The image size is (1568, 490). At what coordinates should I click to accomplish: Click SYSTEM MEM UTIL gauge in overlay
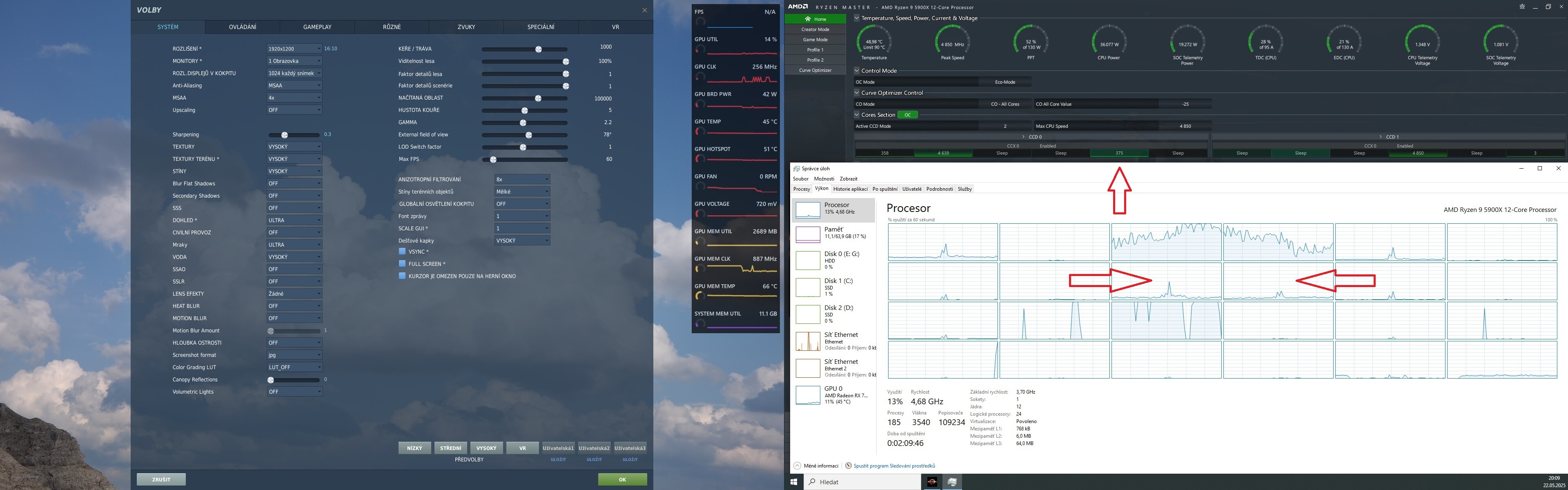[x=701, y=324]
